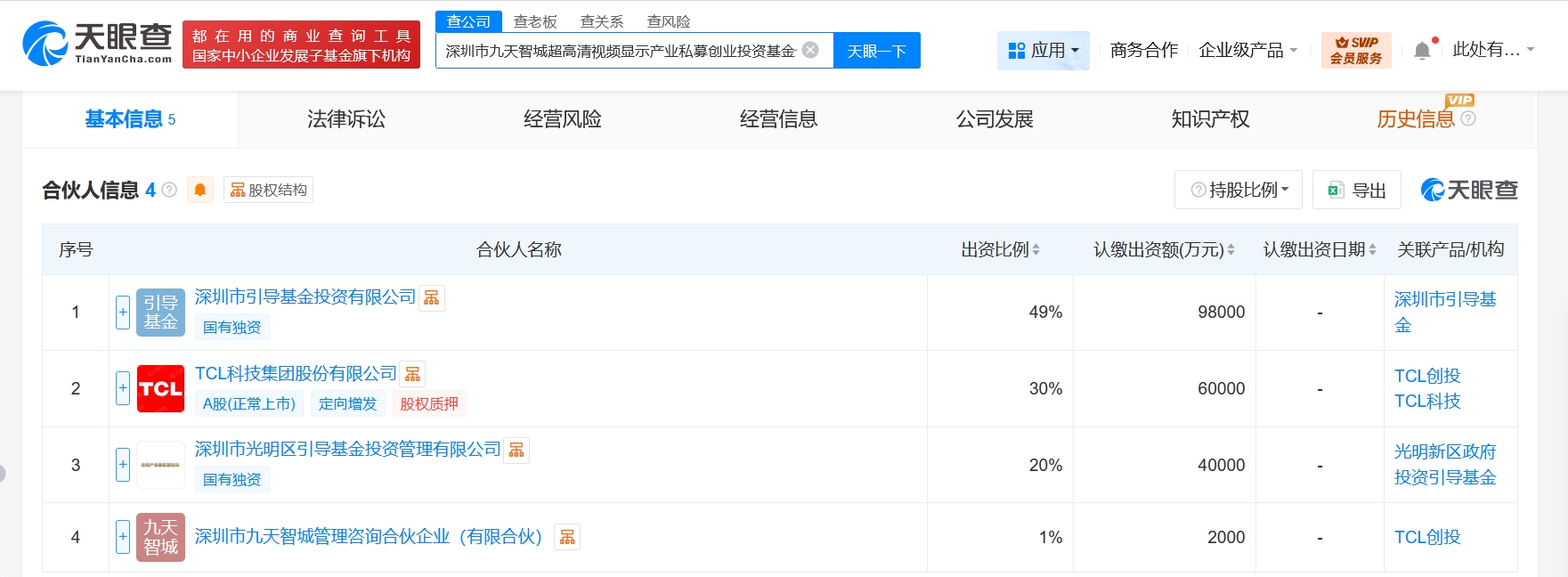Click the TCL red company logo
Screen dimensions: 1568x577
pyautogui.click(x=160, y=389)
